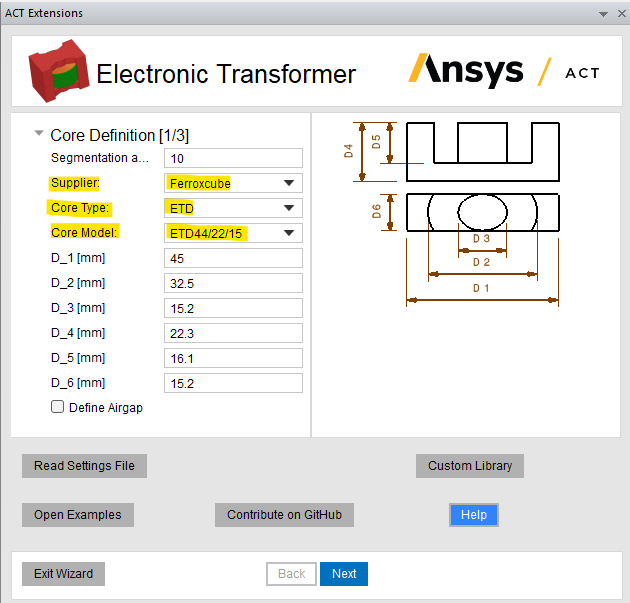Click the D_1 [mm] value field
This screenshot has height=603, width=630.
[x=233, y=258]
